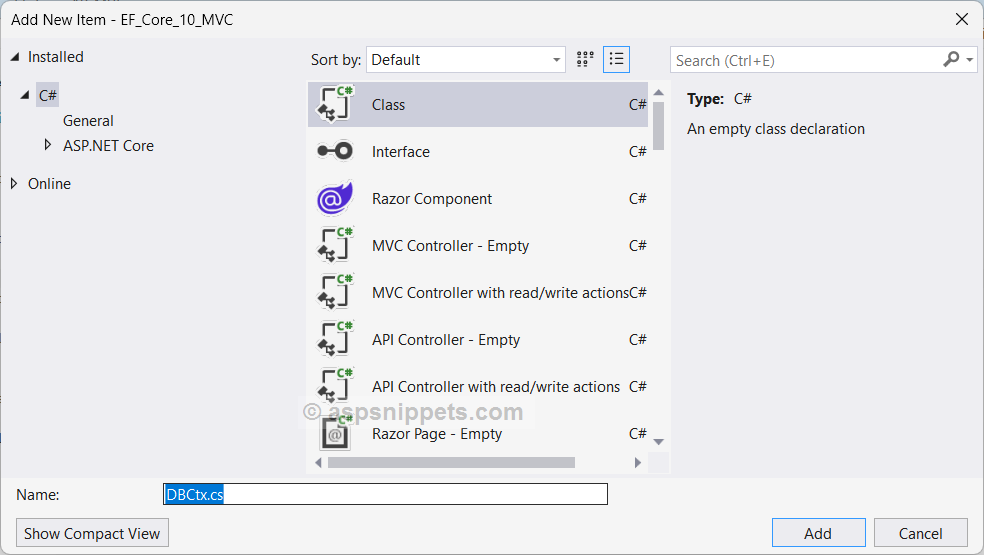Click the template list scroll down arrow

pyautogui.click(x=658, y=442)
